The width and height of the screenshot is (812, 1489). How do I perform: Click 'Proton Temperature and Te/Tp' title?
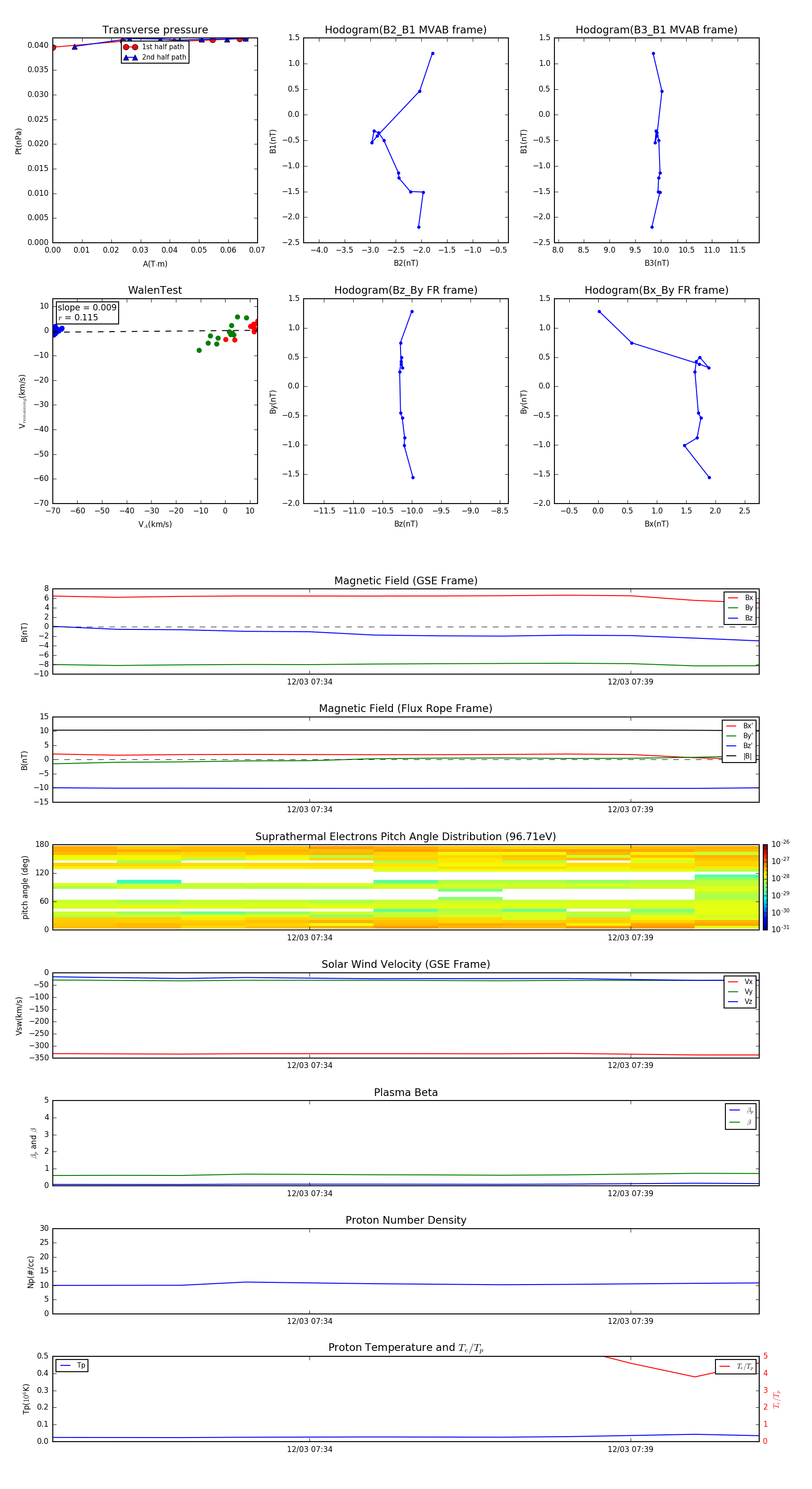coord(406,1348)
